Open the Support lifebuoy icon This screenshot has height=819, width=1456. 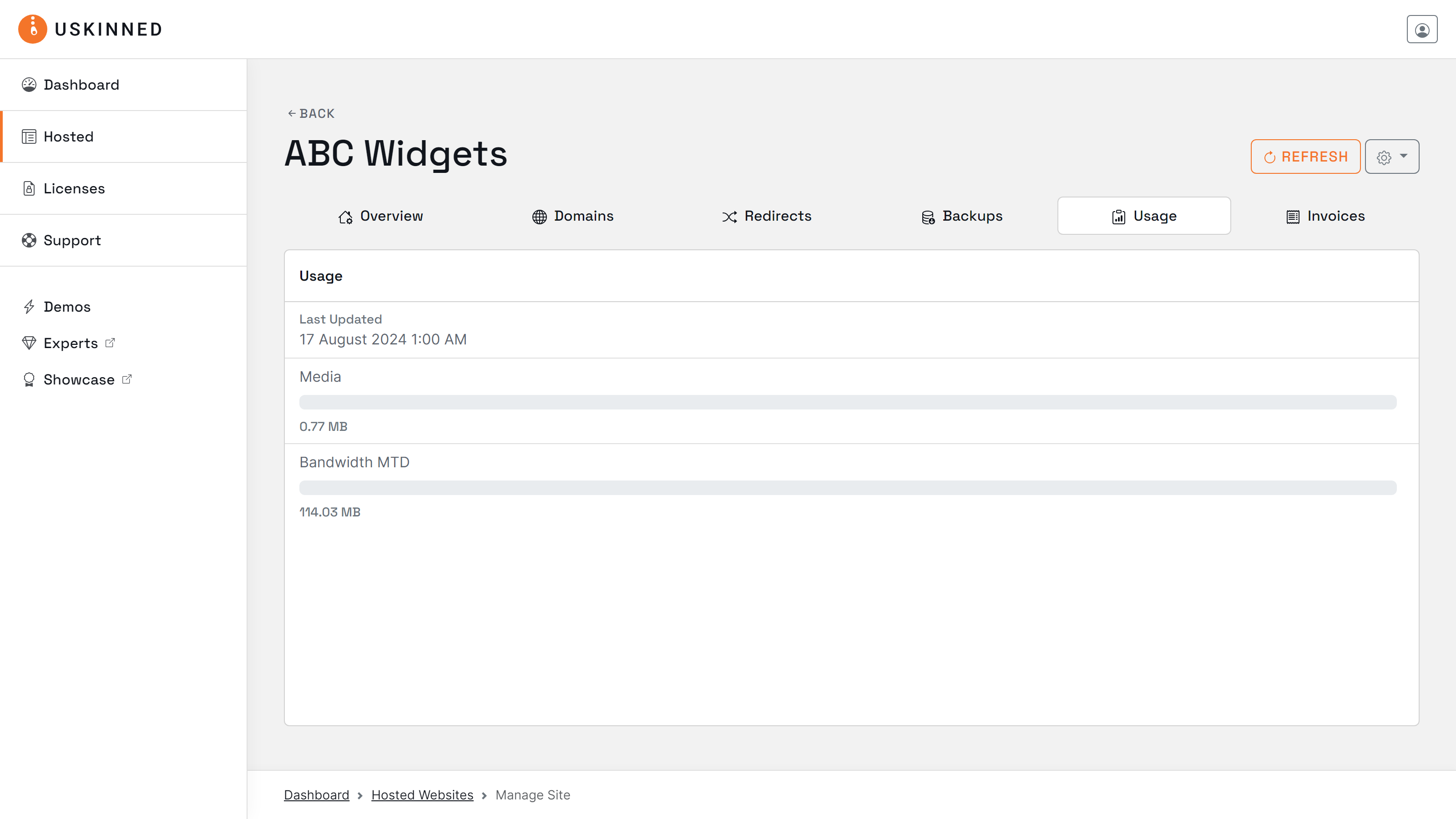coord(30,240)
